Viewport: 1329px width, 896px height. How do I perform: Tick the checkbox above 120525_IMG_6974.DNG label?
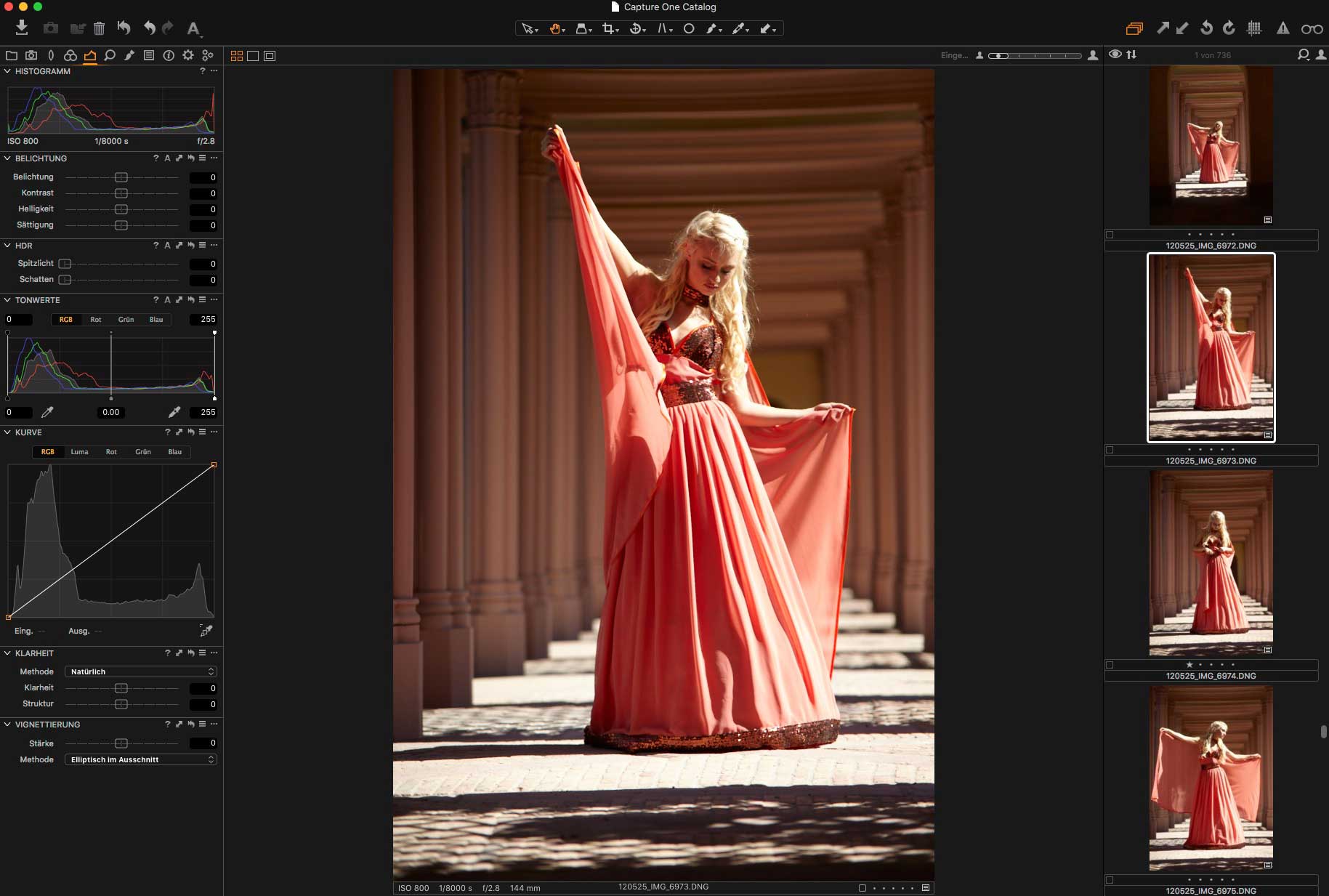coord(1110,664)
